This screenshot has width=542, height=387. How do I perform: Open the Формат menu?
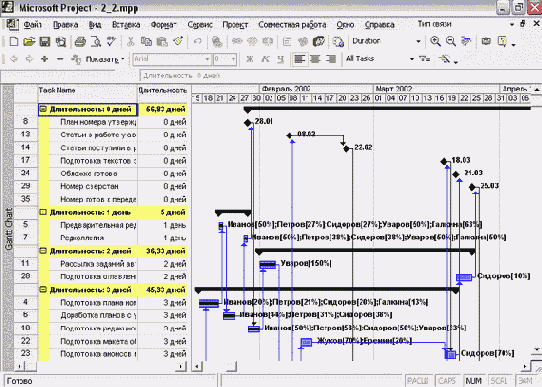[x=163, y=25]
